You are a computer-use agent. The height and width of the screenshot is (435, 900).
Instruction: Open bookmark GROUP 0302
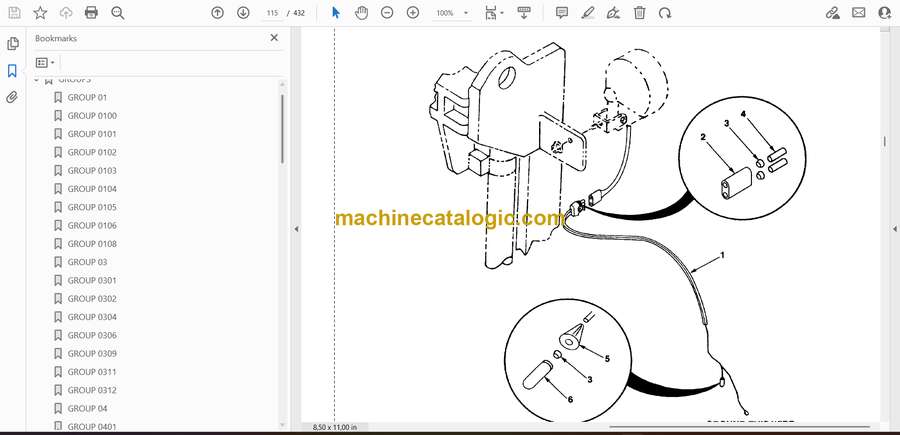pos(92,299)
